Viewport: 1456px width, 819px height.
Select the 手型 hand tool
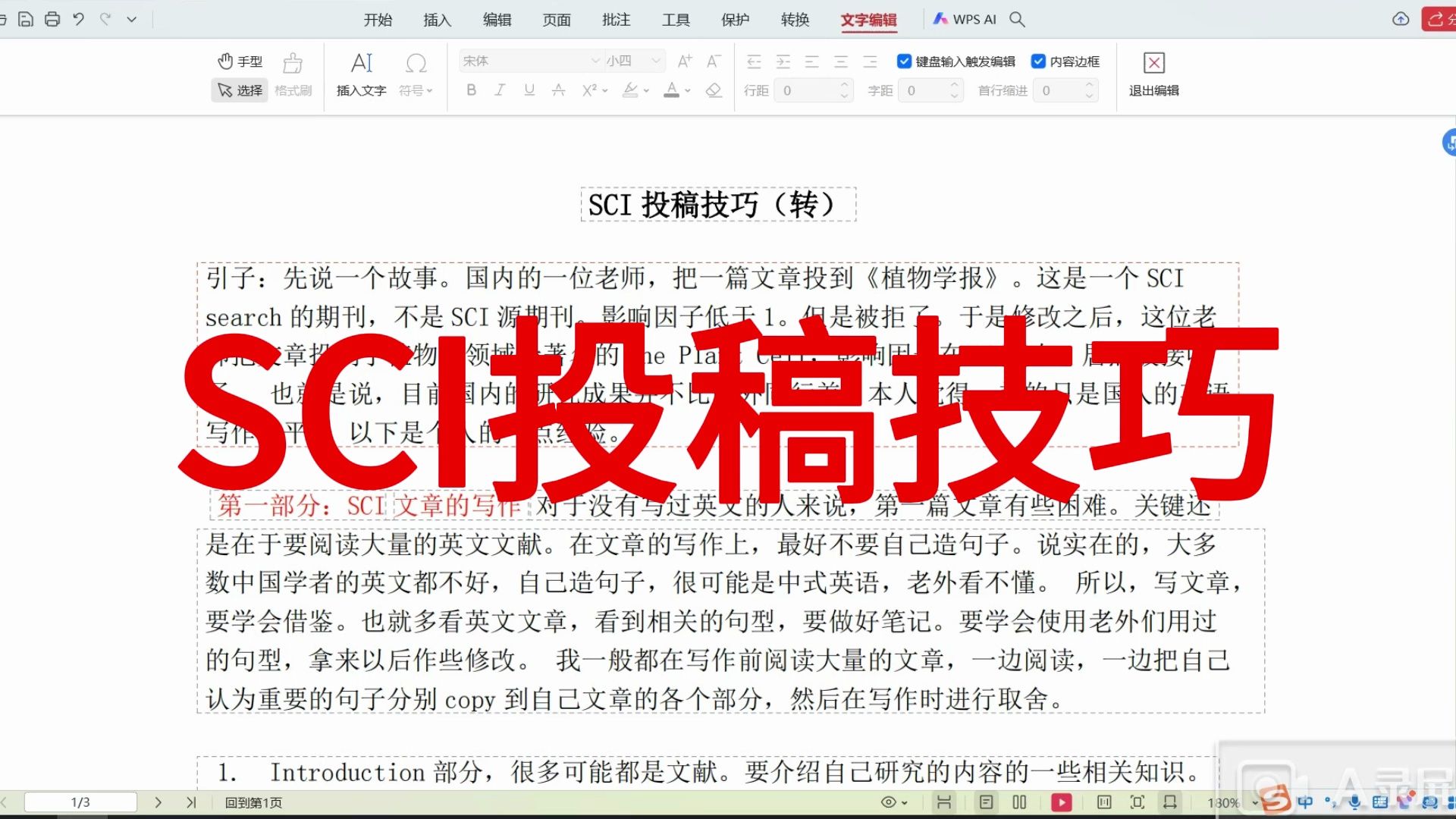click(x=240, y=61)
